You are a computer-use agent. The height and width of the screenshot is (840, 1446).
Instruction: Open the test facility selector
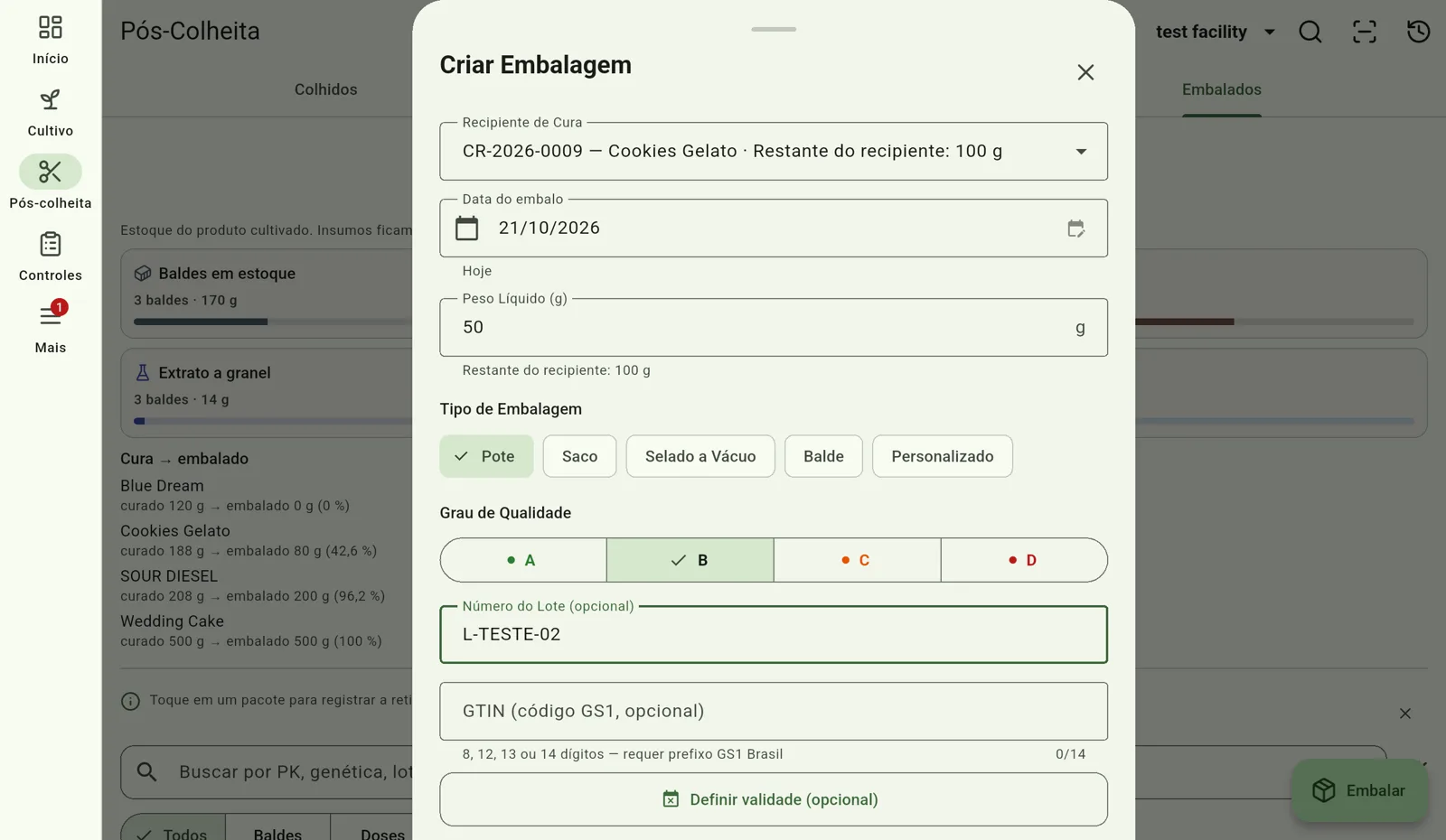click(x=1216, y=32)
